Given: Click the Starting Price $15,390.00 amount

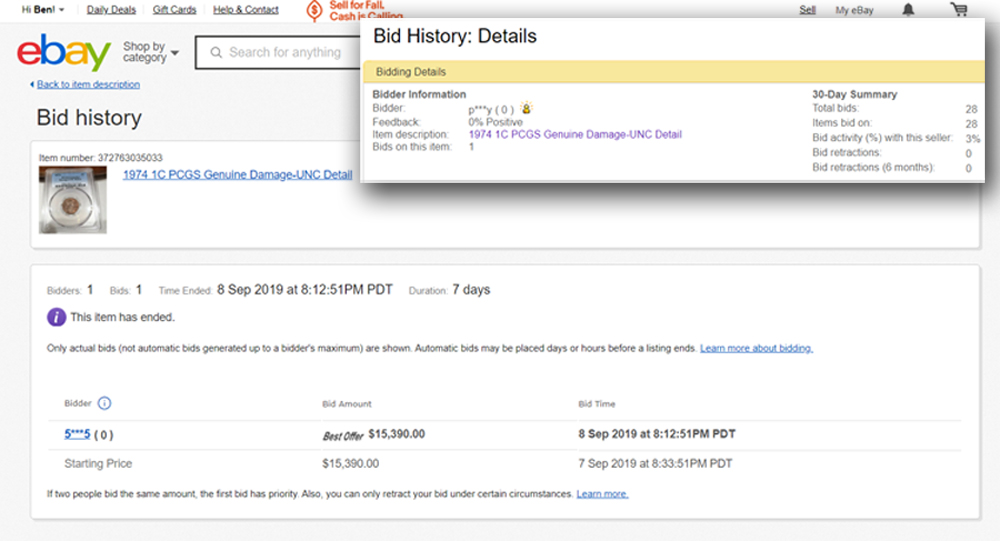Looking at the screenshot, I should click(351, 464).
